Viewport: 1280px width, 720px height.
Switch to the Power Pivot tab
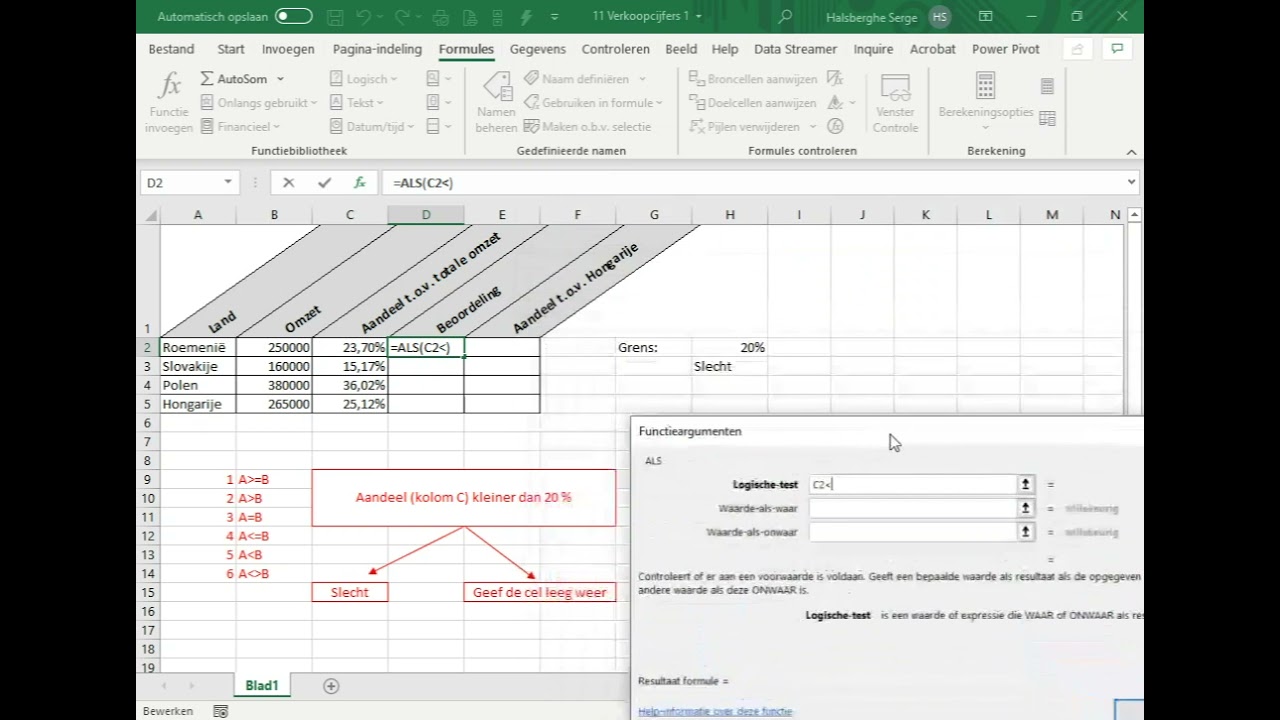(1006, 49)
